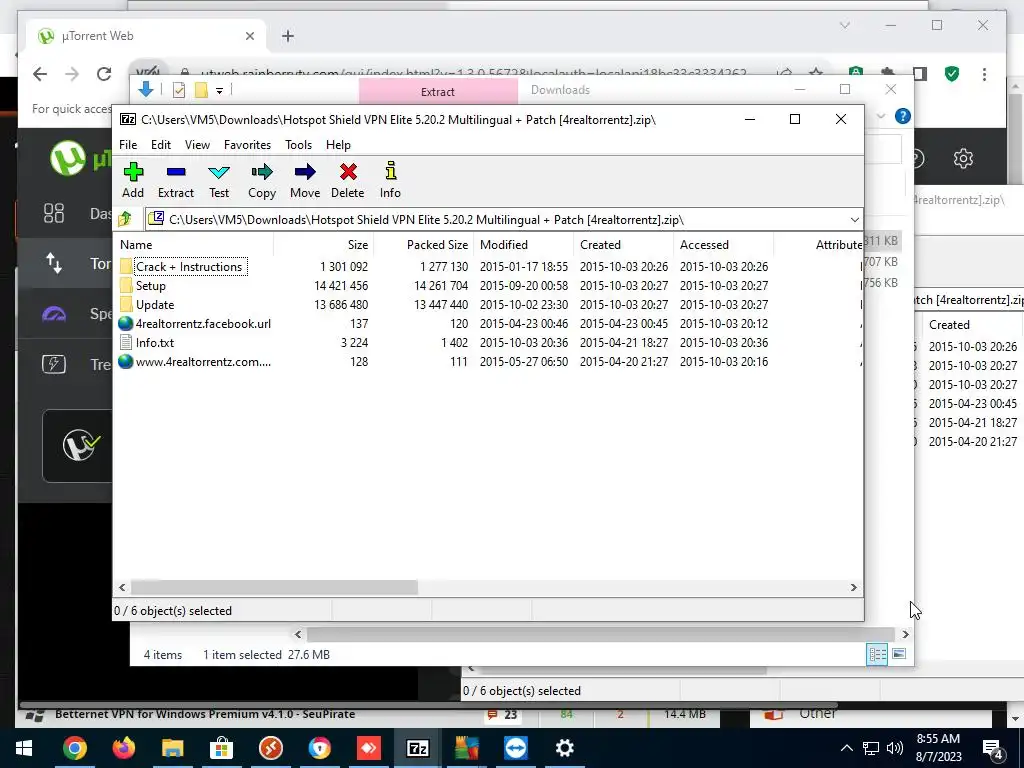The height and width of the screenshot is (768, 1024).
Task: Open Microsoft Store from the taskbar
Action: [222, 748]
